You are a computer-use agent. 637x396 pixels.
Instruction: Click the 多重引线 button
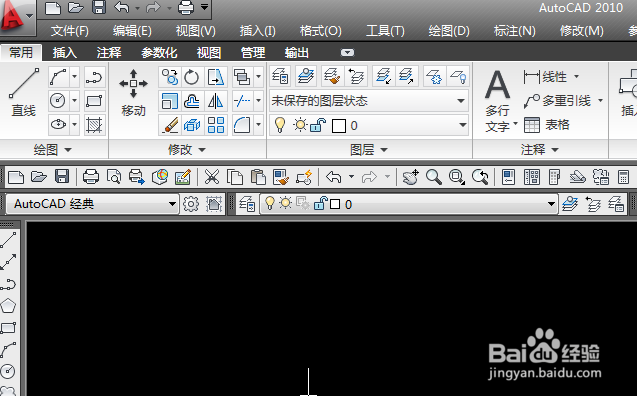pyautogui.click(x=557, y=100)
